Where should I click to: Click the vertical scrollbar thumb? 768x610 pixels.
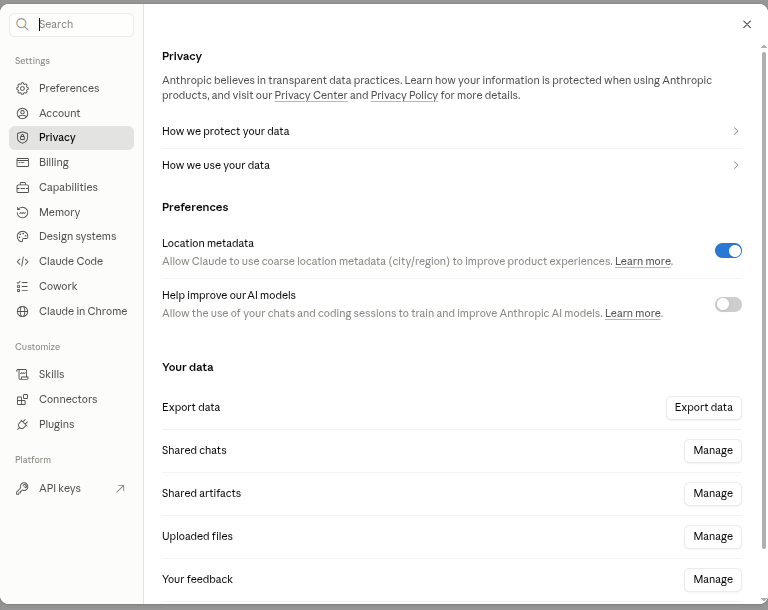click(764, 300)
